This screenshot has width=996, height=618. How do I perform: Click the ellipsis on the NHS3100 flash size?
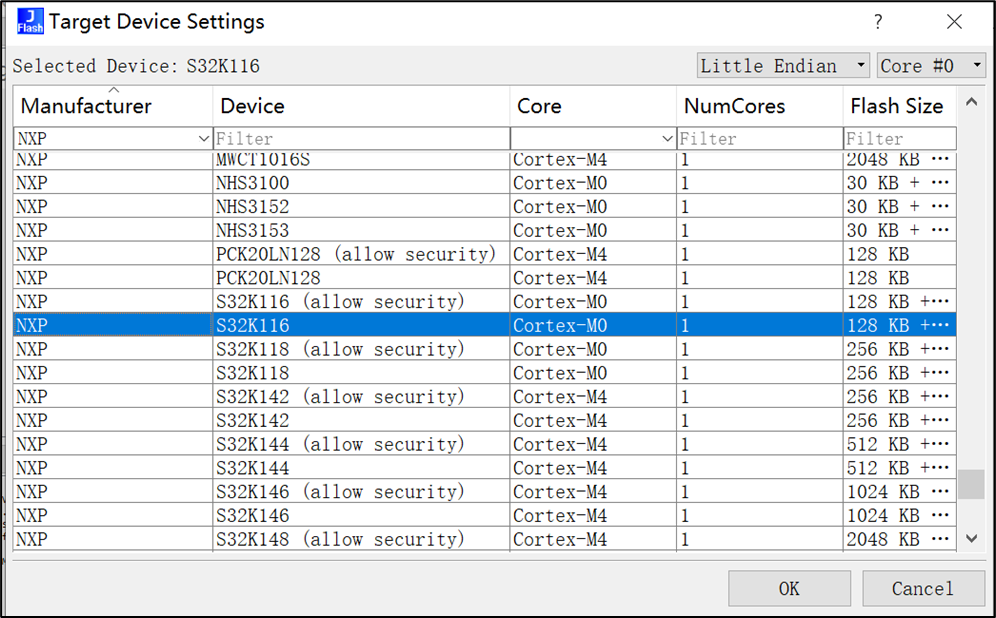939,183
